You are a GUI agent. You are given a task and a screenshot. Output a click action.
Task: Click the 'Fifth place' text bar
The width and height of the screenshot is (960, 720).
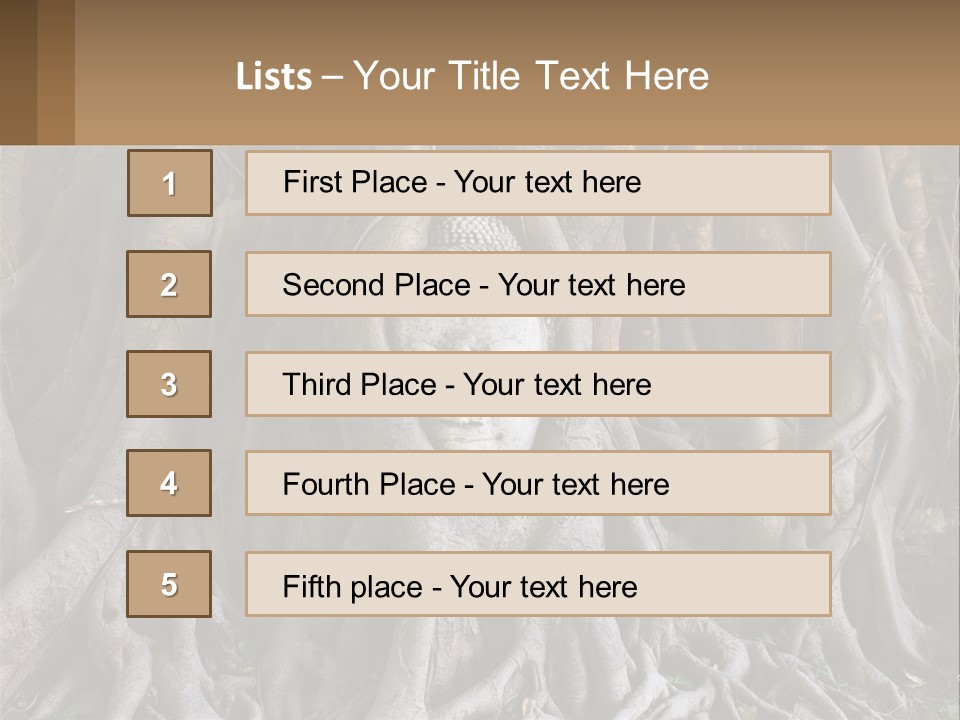[538, 584]
